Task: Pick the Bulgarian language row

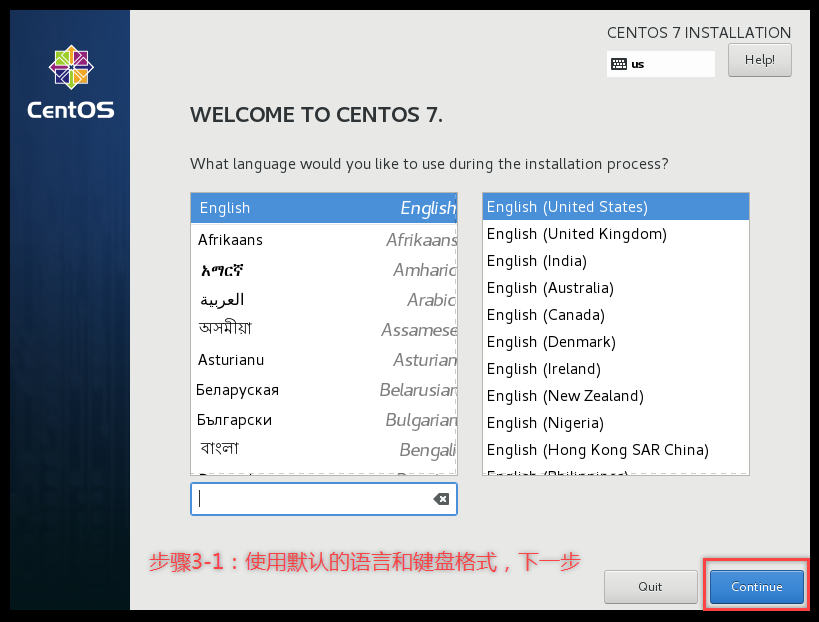Action: 324,420
